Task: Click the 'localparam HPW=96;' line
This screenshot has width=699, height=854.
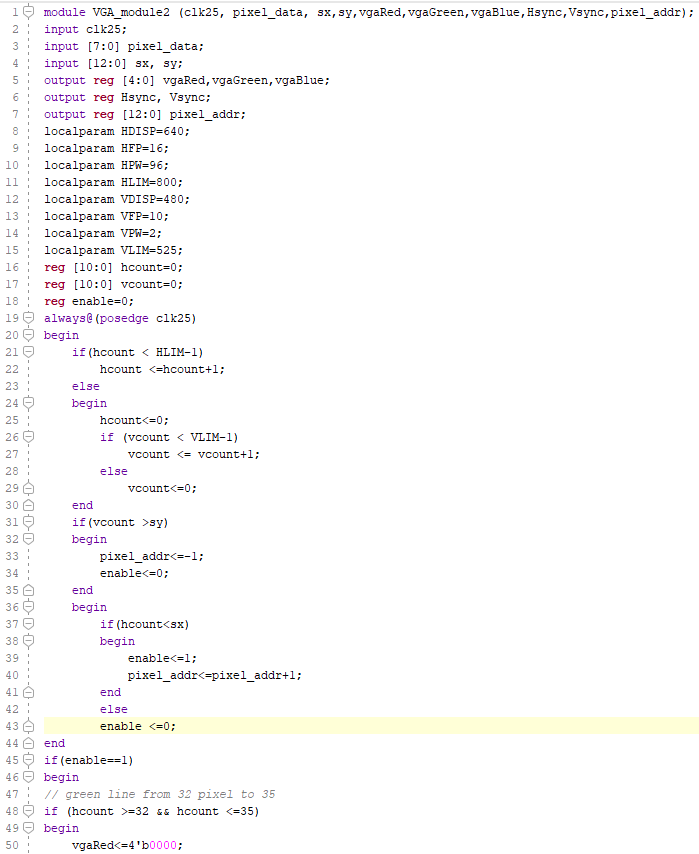Action: point(106,165)
